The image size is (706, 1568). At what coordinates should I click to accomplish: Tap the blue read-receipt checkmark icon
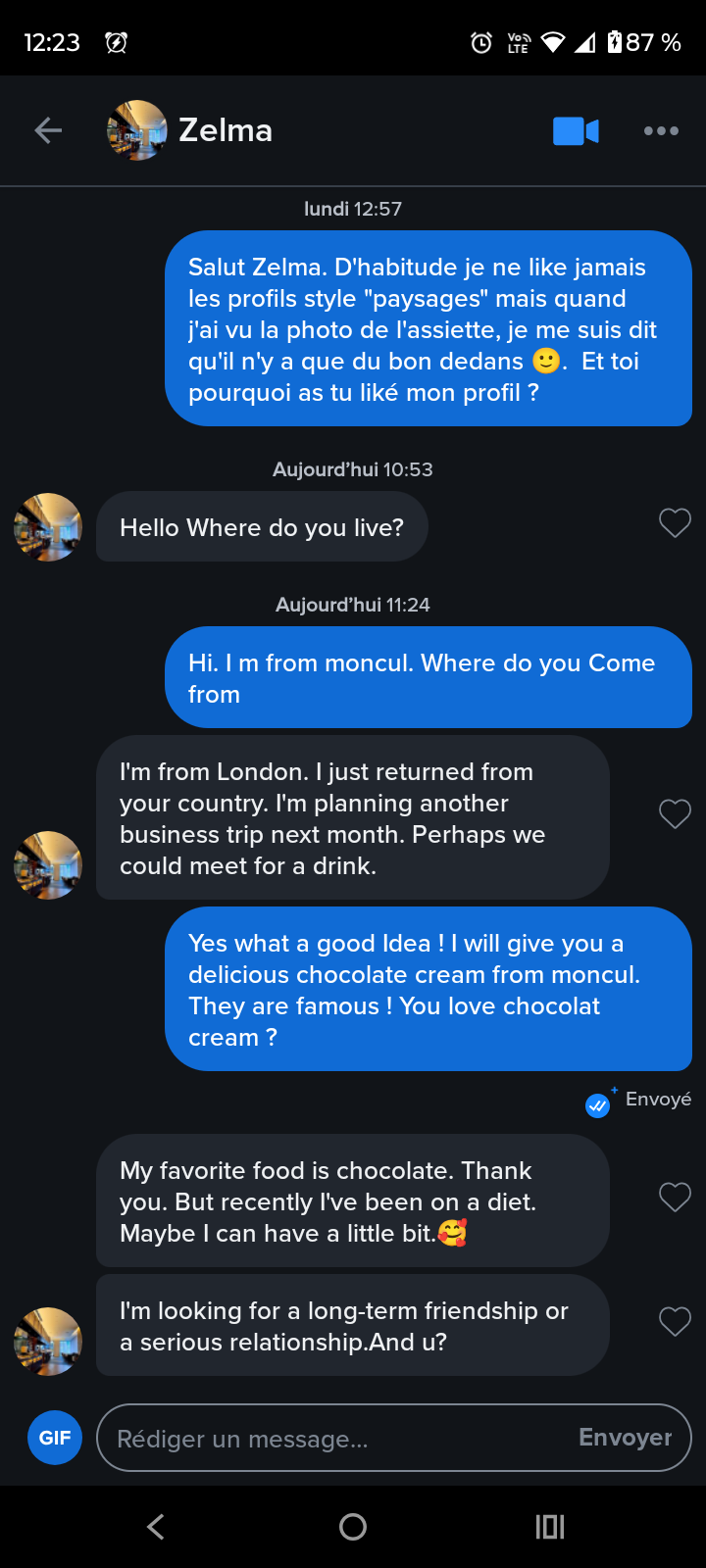(597, 1105)
